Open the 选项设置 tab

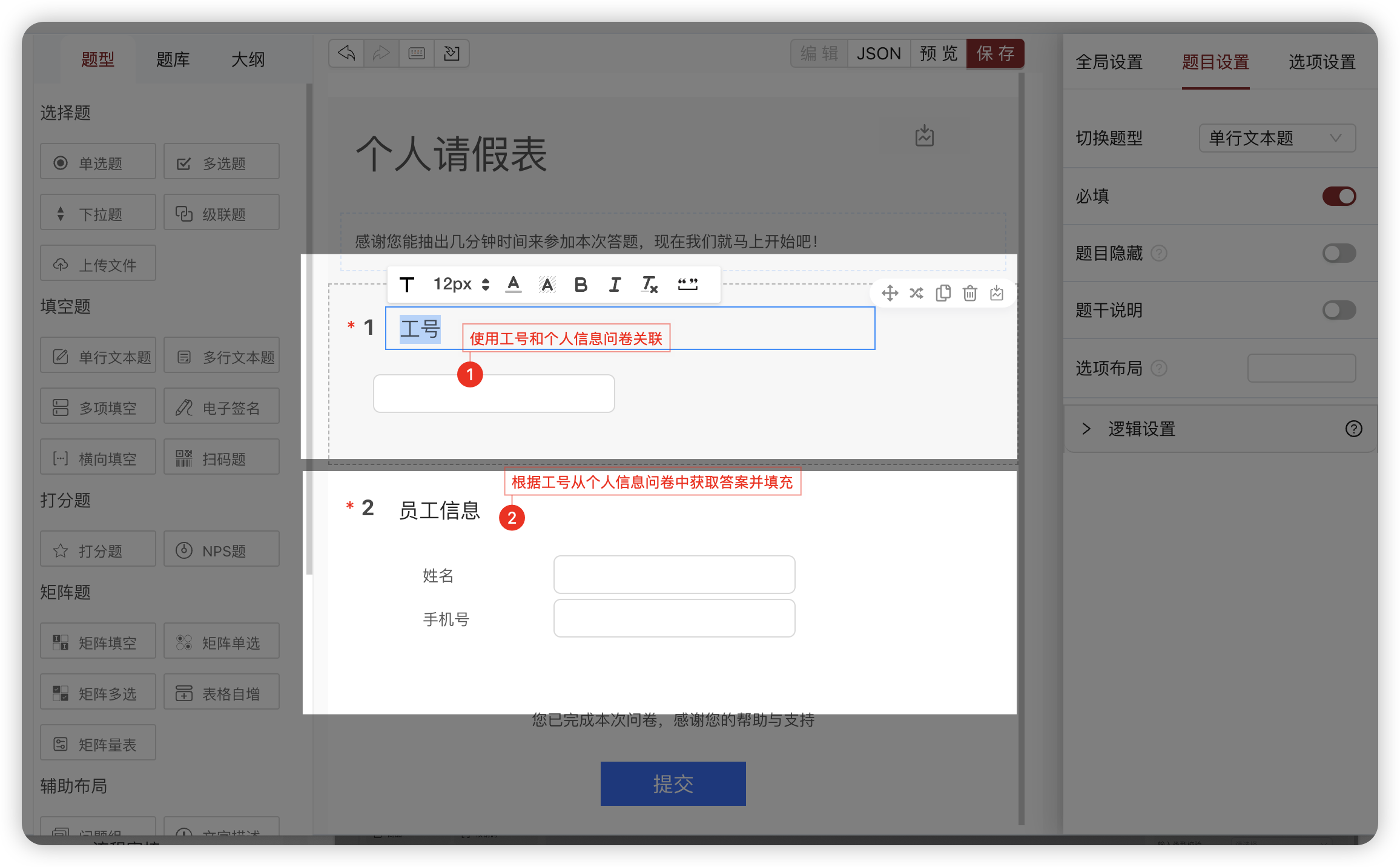tap(1322, 62)
